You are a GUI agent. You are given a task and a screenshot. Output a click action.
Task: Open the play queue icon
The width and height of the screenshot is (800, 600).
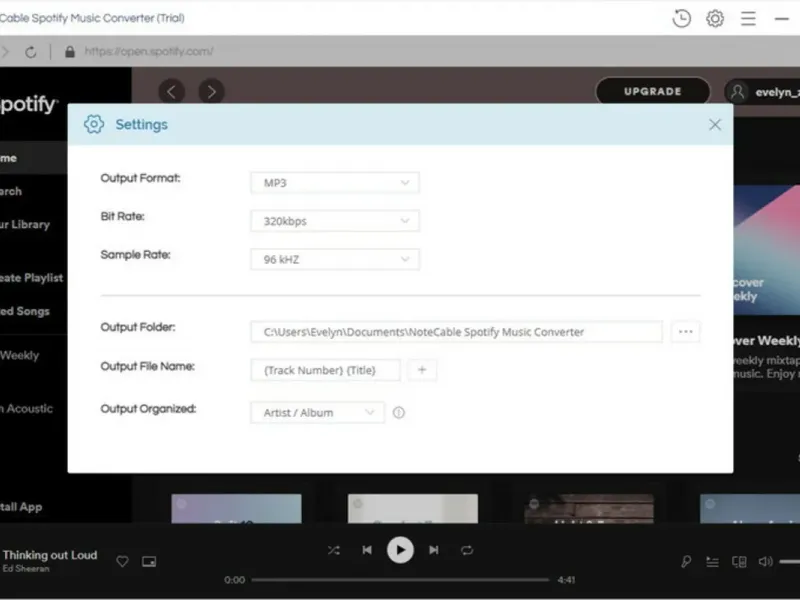click(x=712, y=562)
